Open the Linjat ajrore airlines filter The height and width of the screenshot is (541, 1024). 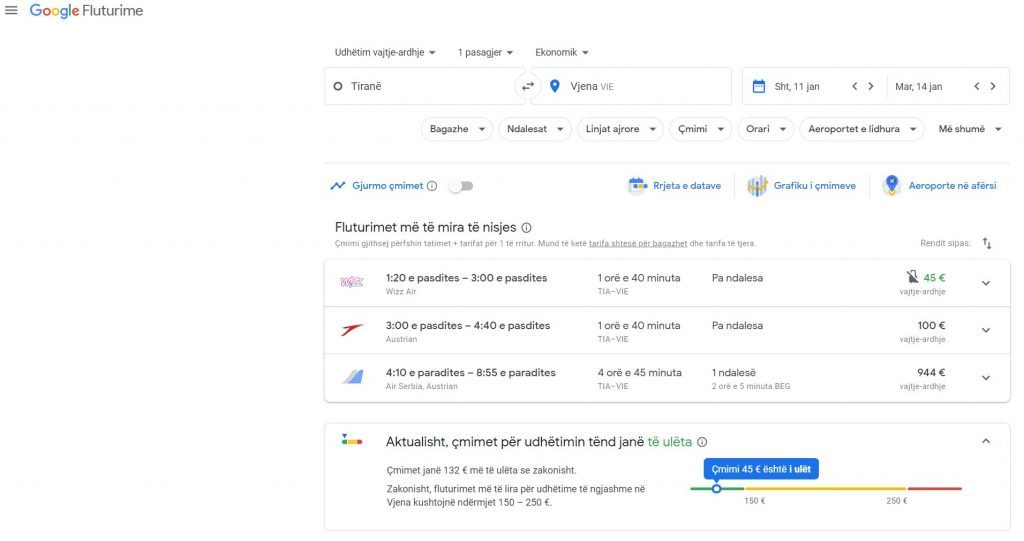[620, 129]
